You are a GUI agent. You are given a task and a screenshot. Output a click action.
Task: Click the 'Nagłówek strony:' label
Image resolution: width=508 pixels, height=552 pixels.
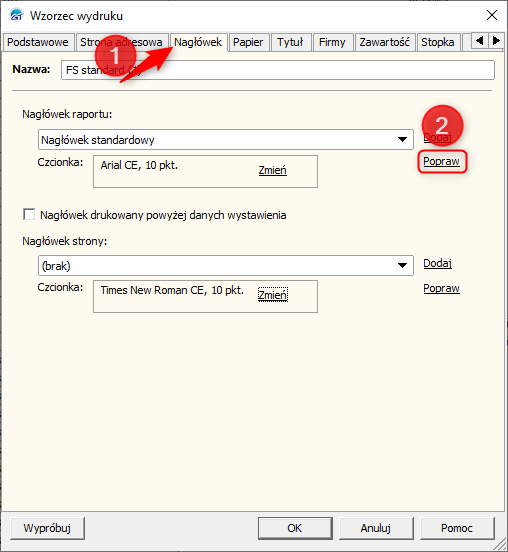pos(65,241)
